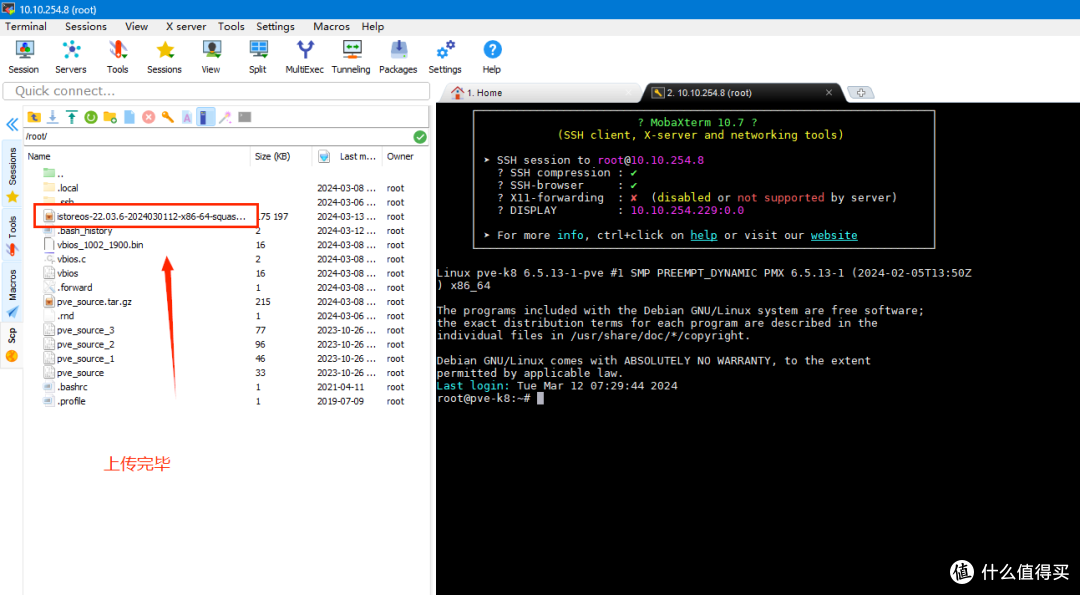Click the red delete file icon
Viewport: 1080px width, 595px height.
[149, 117]
